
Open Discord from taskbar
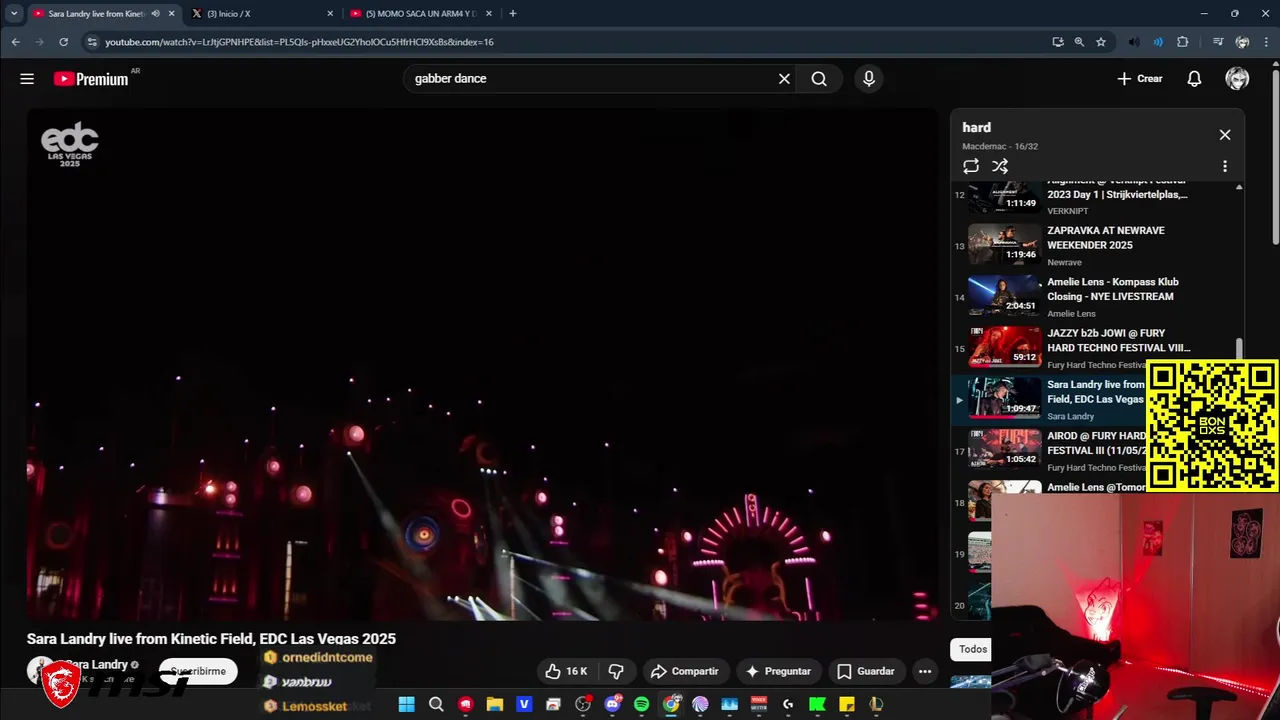tap(613, 704)
